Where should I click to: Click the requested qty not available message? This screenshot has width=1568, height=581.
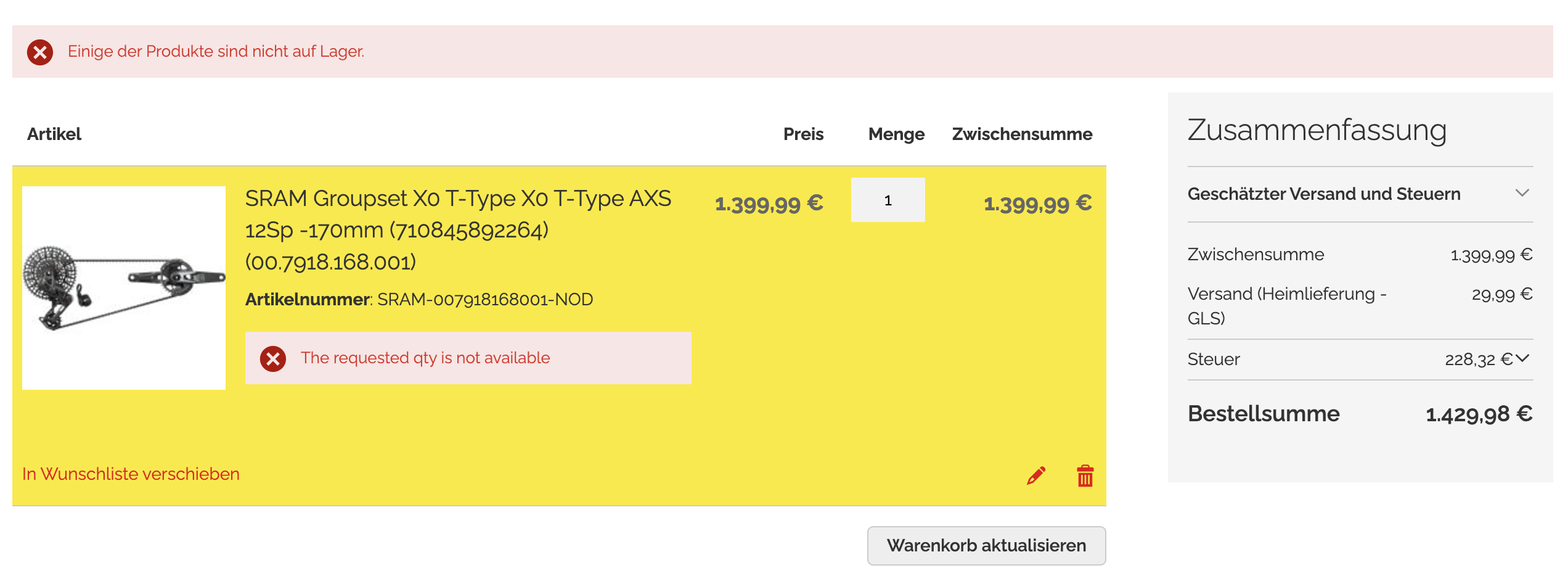[x=425, y=358]
